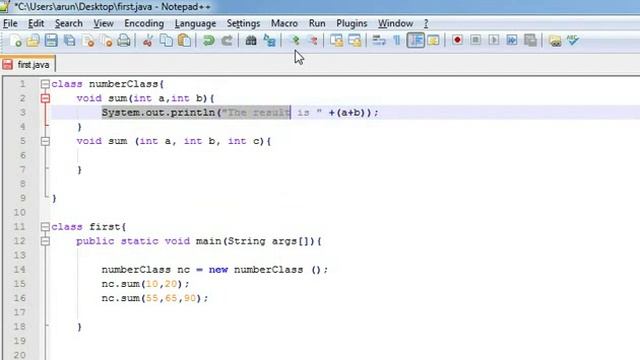Image resolution: width=640 pixels, height=360 pixels.
Task: Click line number 10 in the margin
Action: (19, 213)
